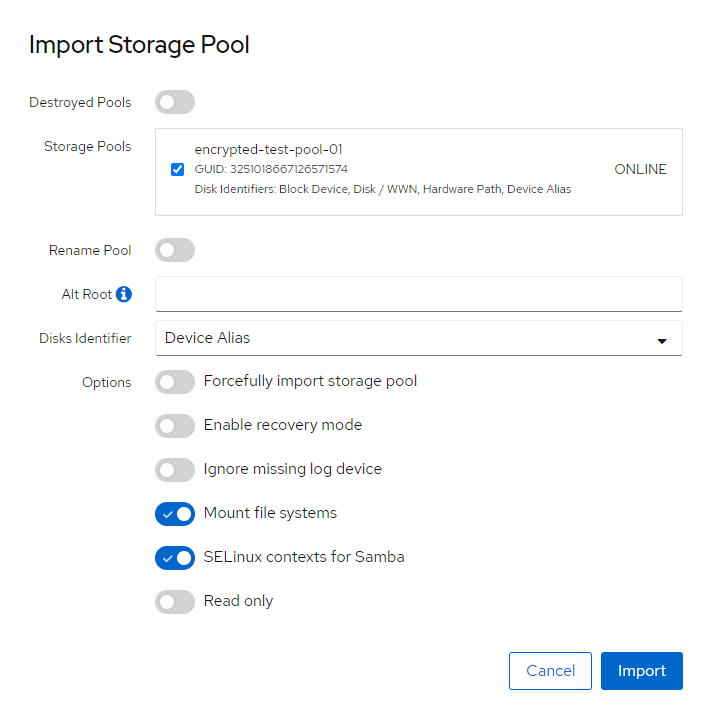This screenshot has width=712, height=718.
Task: Click the Cancel button
Action: pos(550,671)
